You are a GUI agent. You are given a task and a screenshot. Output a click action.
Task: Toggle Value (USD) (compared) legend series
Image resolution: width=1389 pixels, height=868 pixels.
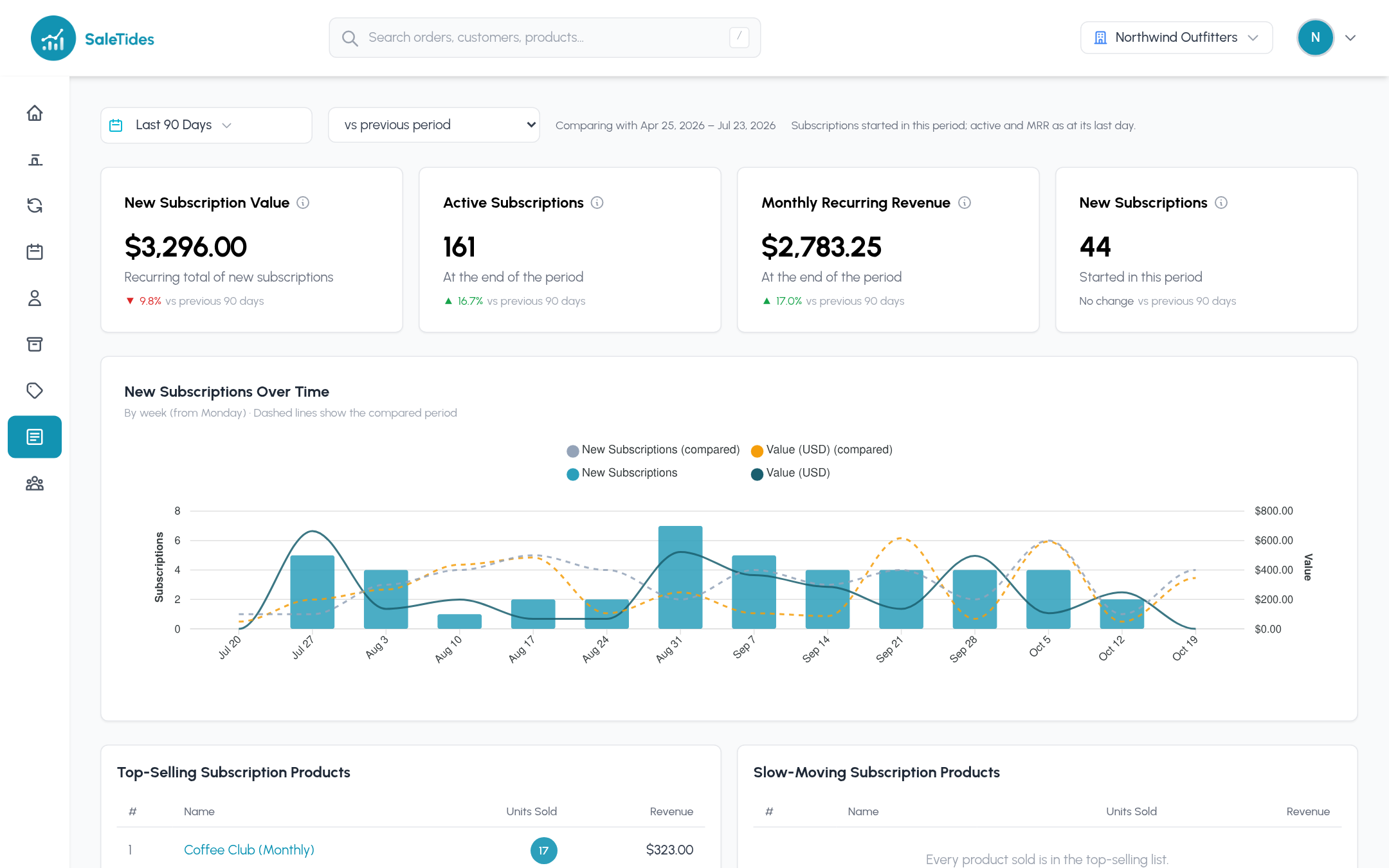pos(822,450)
